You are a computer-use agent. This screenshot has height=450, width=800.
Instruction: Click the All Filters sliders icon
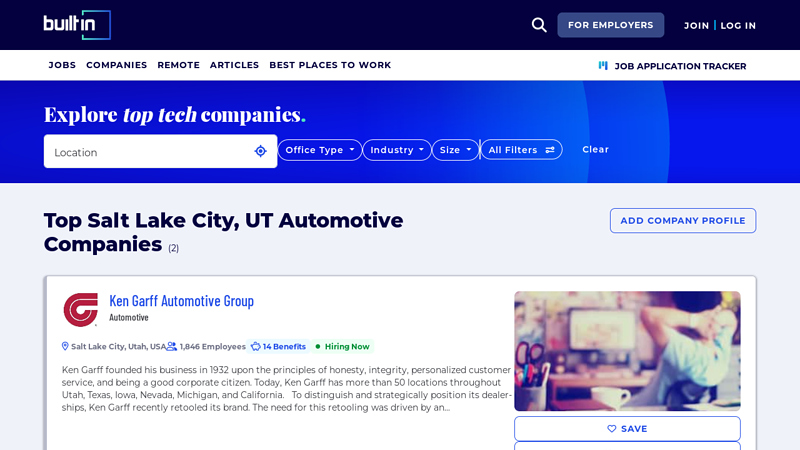click(550, 150)
